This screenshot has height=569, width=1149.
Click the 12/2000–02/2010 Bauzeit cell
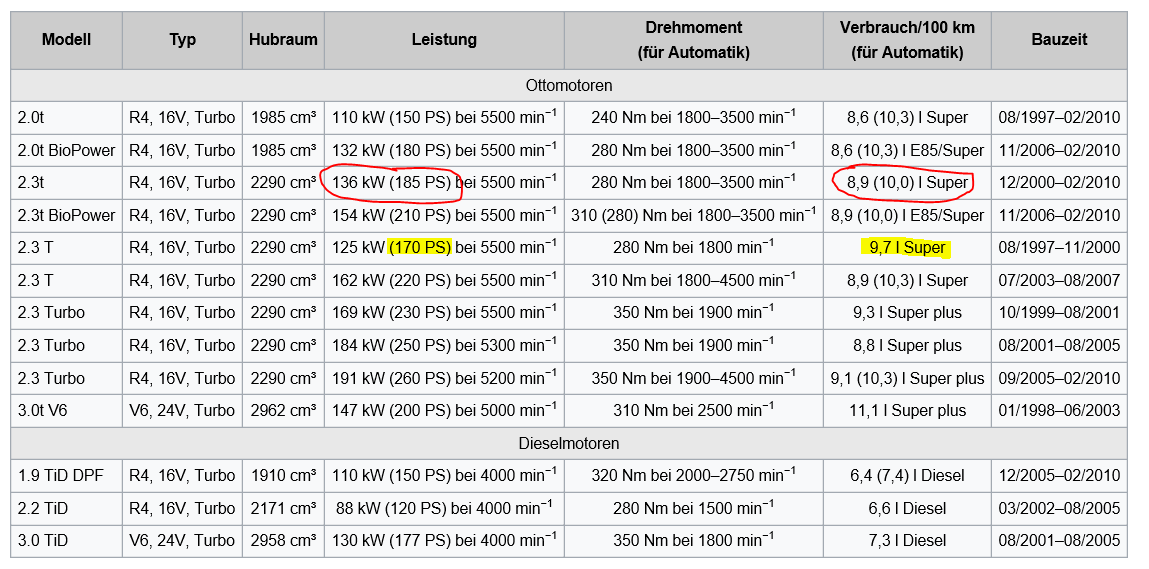(x=1059, y=183)
